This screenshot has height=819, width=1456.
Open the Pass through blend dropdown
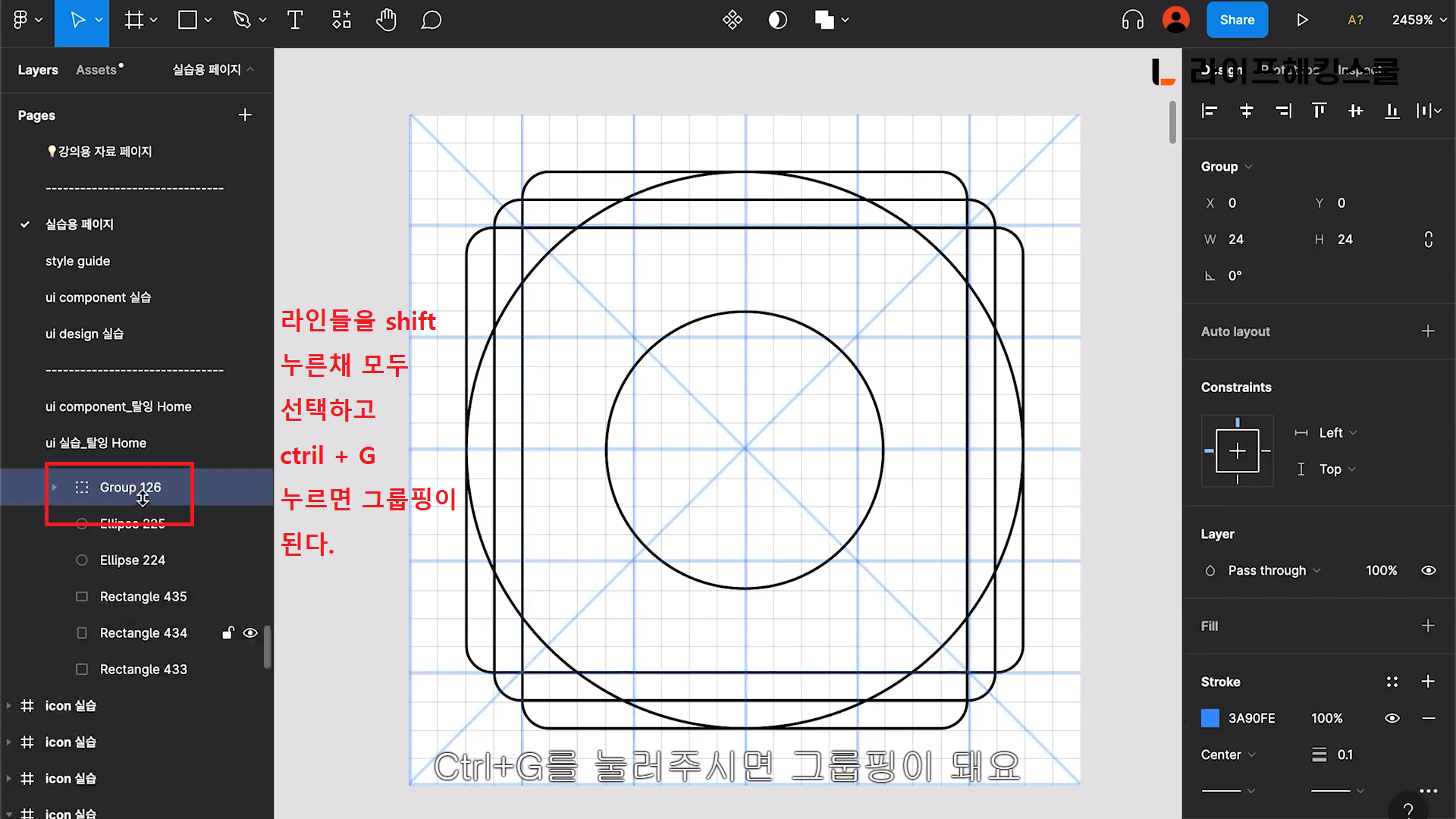(1274, 570)
